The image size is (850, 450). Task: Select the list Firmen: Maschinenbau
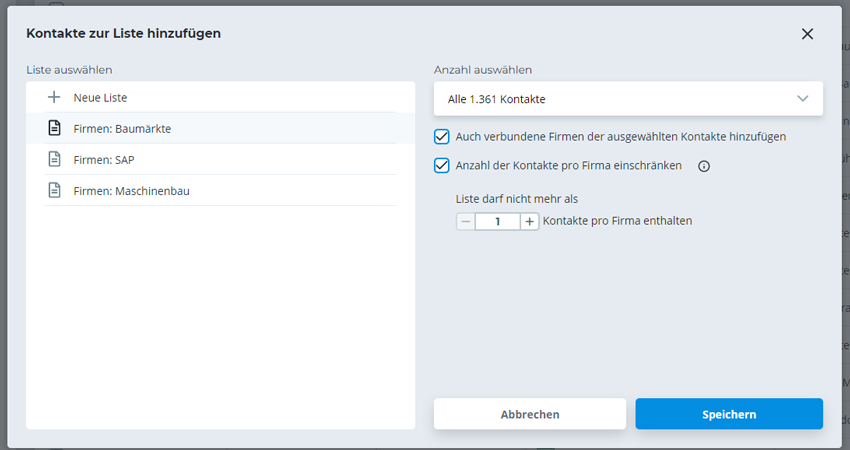(221, 190)
